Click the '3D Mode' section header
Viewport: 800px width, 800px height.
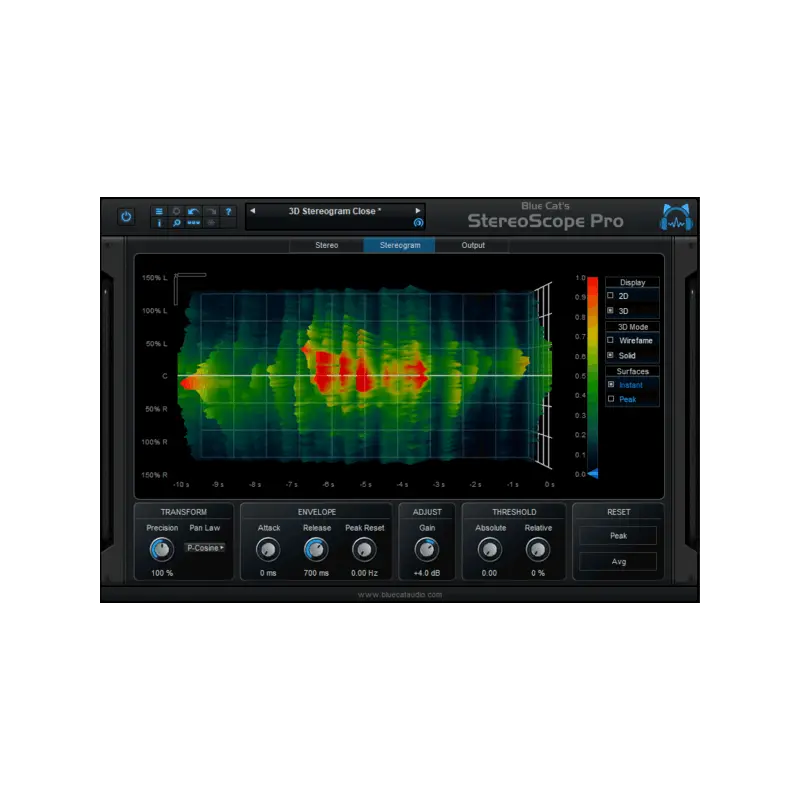click(x=633, y=327)
